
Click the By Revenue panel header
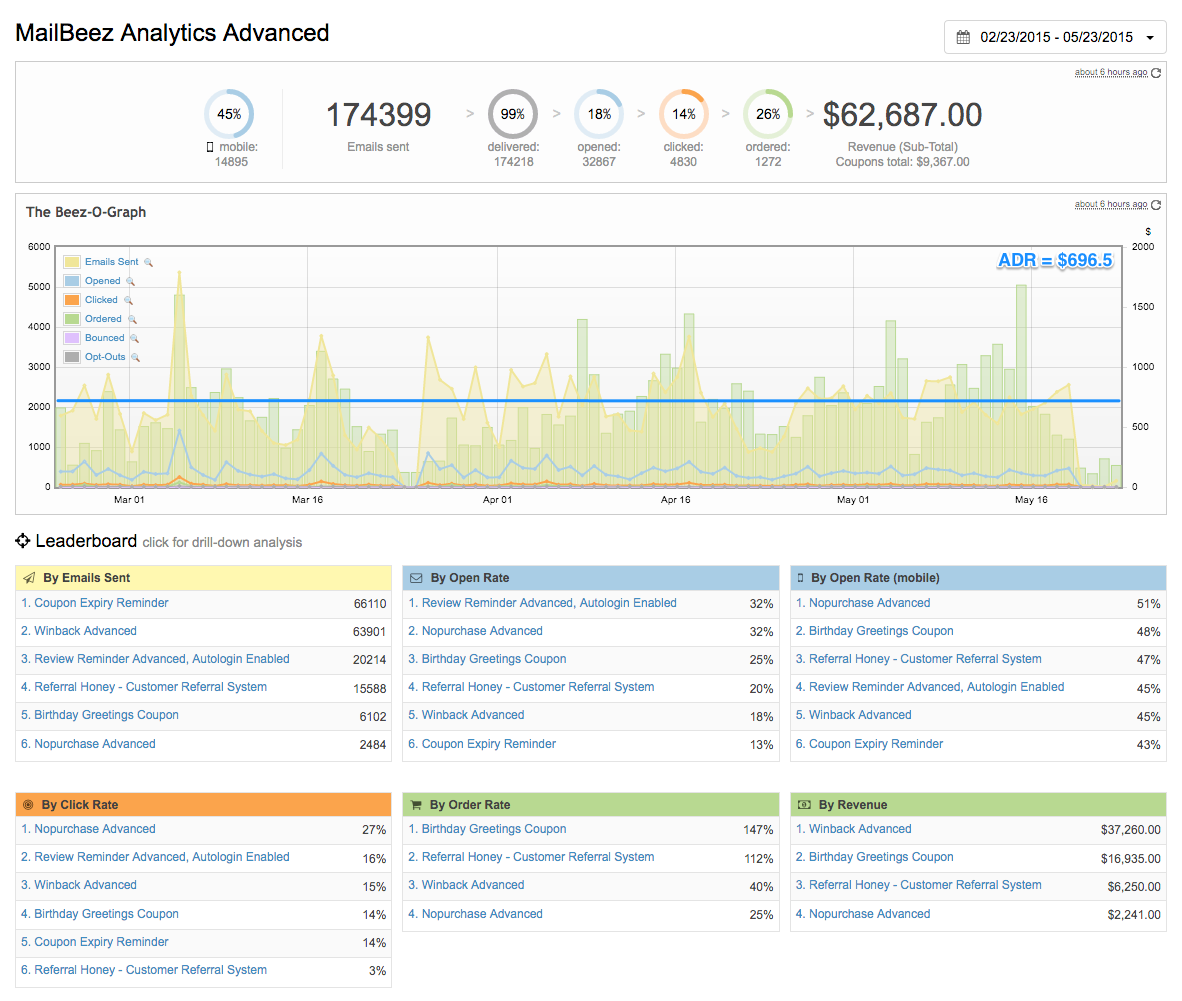(x=978, y=804)
